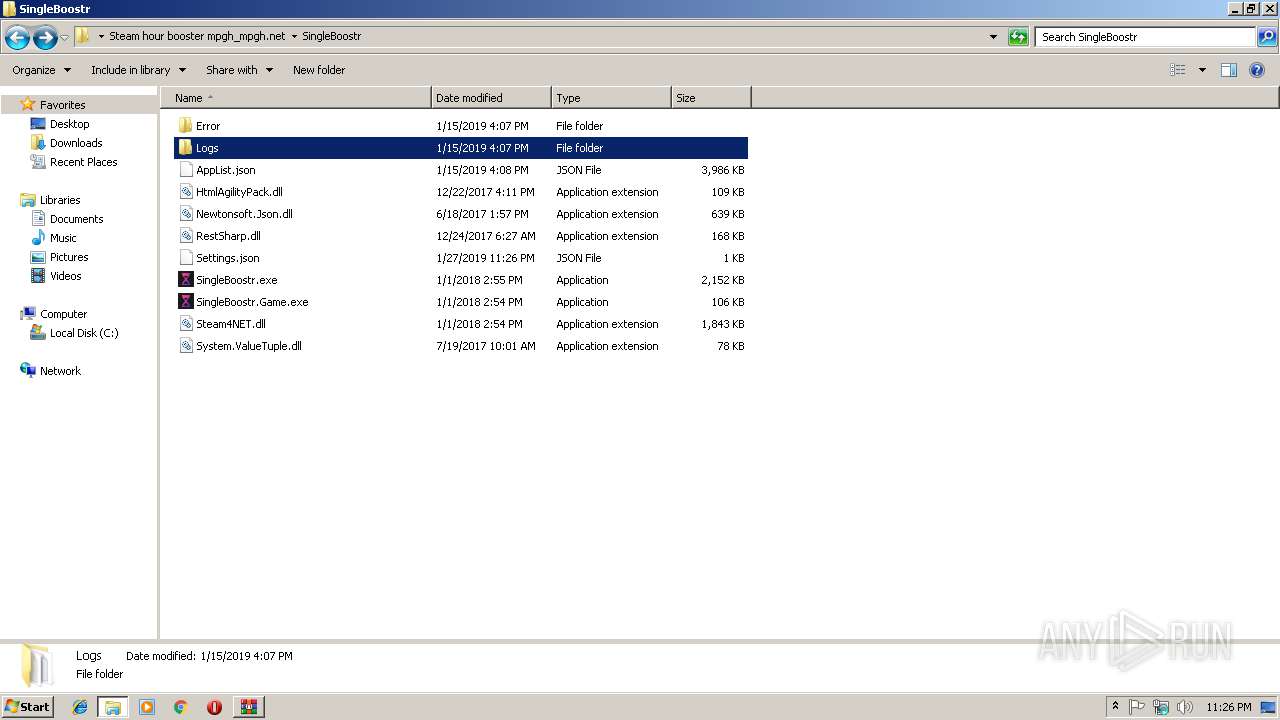The width and height of the screenshot is (1280, 720).
Task: Open the Organize dropdown menu
Action: click(x=42, y=70)
